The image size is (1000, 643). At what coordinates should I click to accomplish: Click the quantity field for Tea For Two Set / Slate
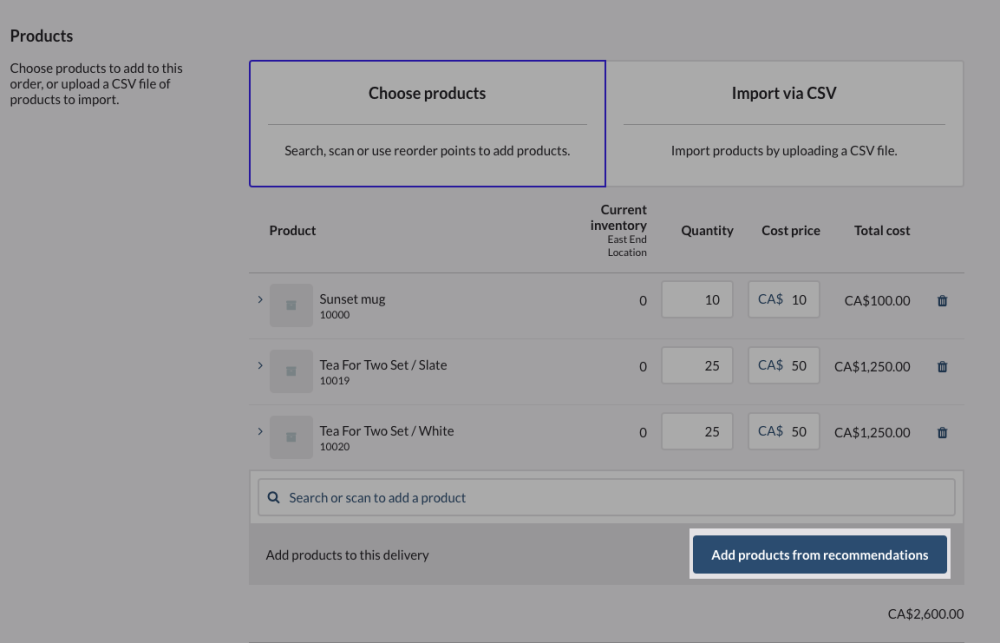(x=697, y=365)
